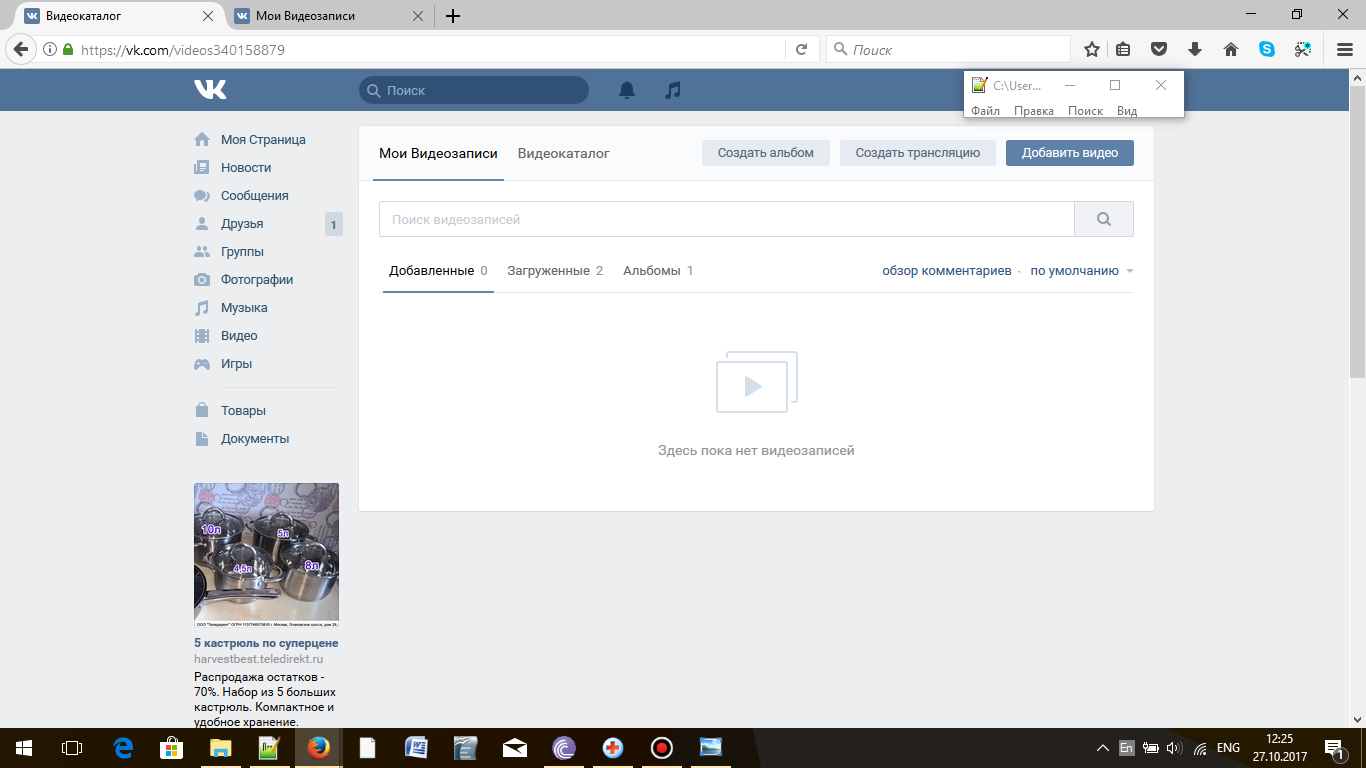Image resolution: width=1366 pixels, height=768 pixels.
Task: Reload the page with refresh icon
Action: (x=801, y=49)
